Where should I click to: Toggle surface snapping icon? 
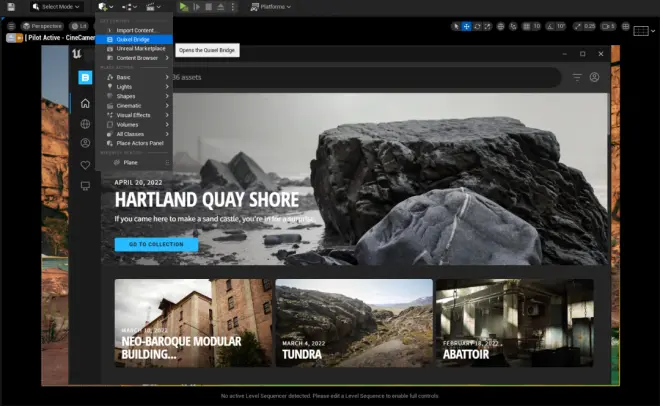point(513,27)
